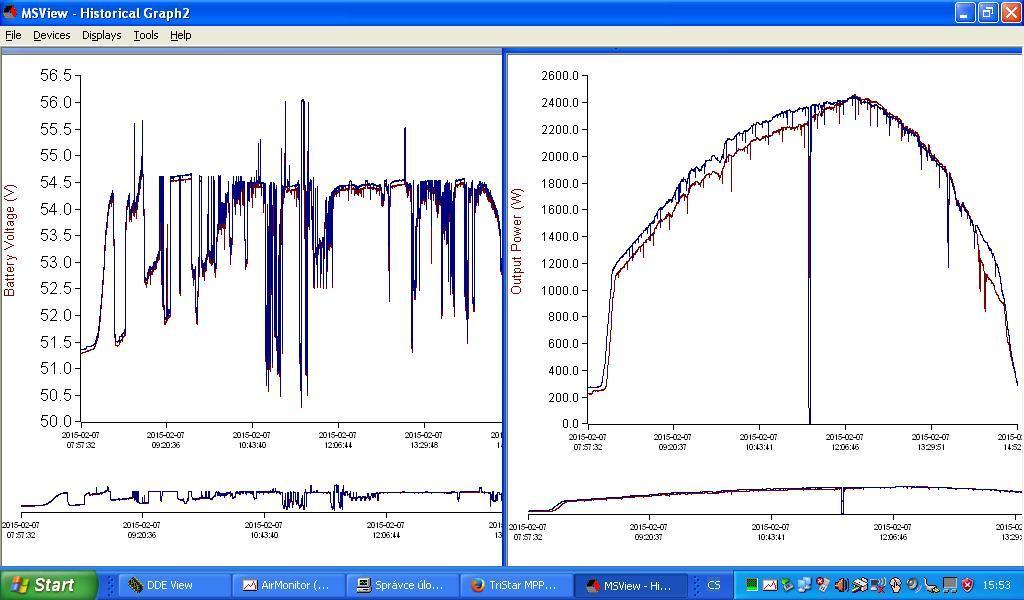1024x600 pixels.
Task: Click the green first system tray icon
Action: pyautogui.click(x=751, y=585)
